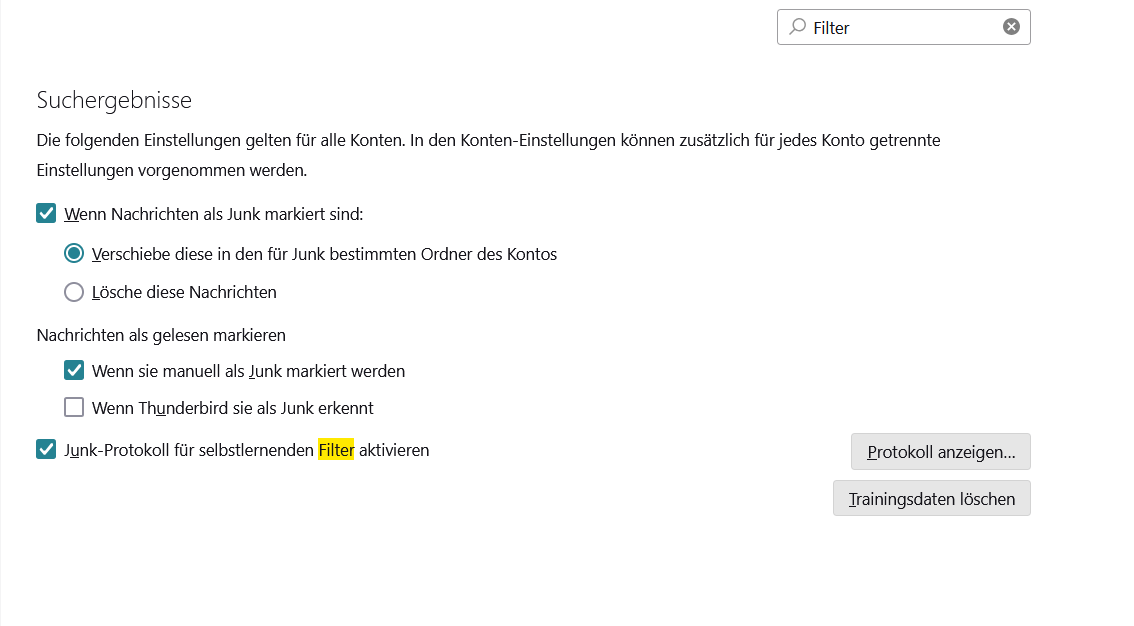1134x626 pixels.
Task: Focus the Filter search input field
Action: (x=900, y=28)
